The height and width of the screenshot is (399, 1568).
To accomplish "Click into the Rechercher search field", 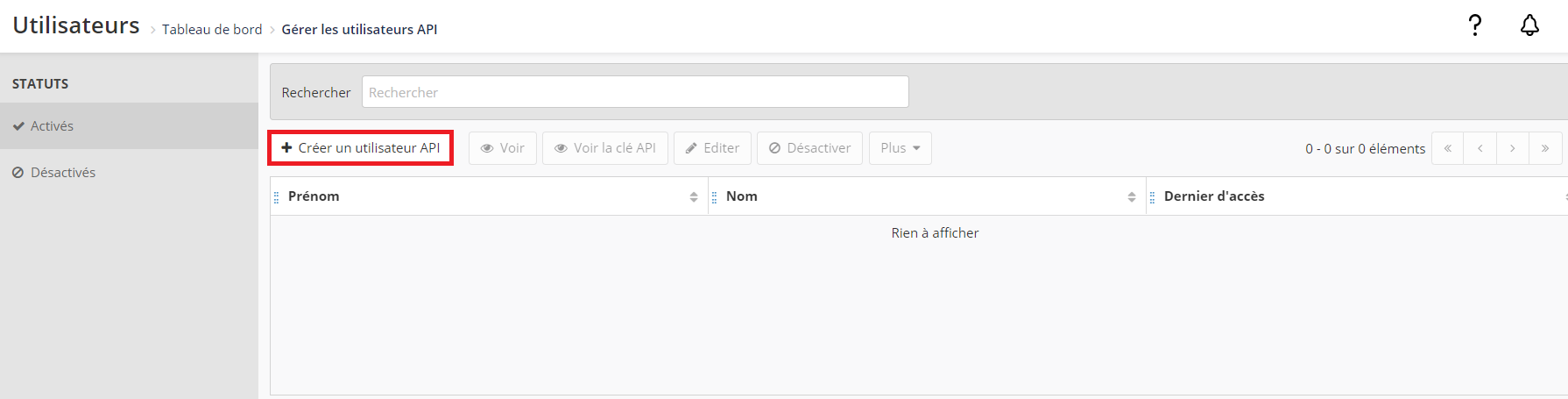I will tap(635, 92).
